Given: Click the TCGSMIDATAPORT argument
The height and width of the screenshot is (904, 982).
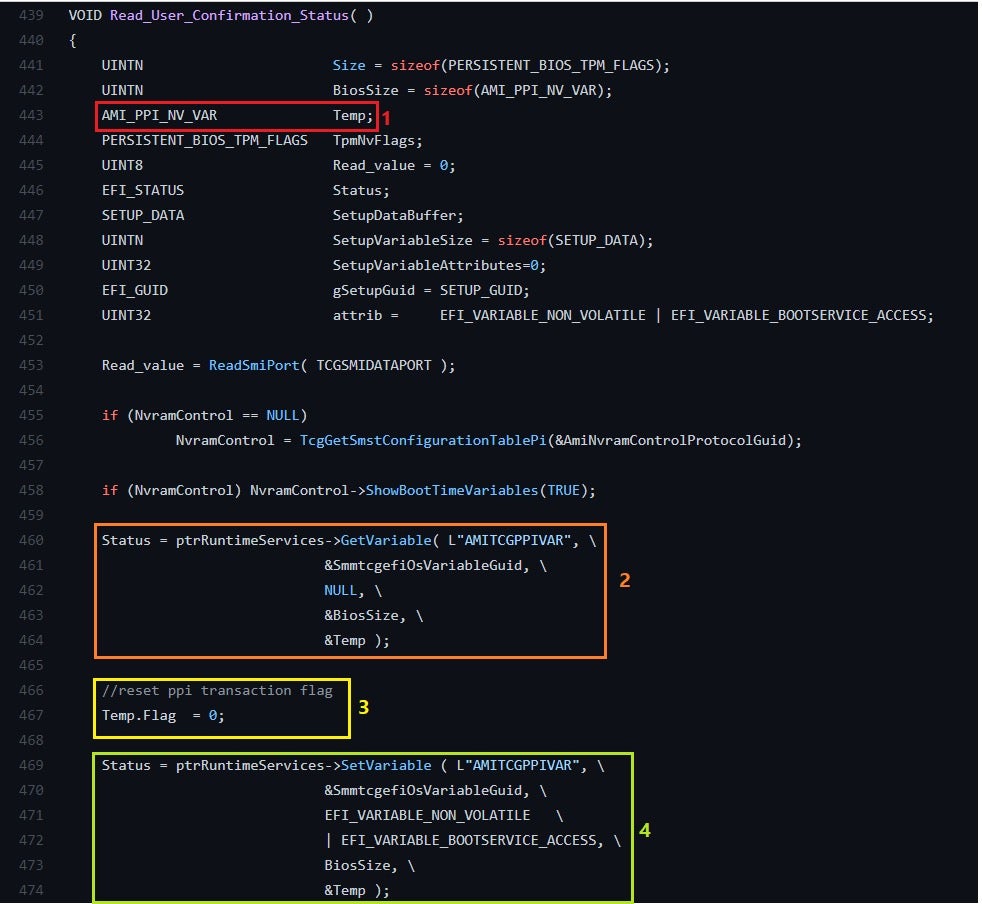Looking at the screenshot, I should pyautogui.click(x=374, y=365).
